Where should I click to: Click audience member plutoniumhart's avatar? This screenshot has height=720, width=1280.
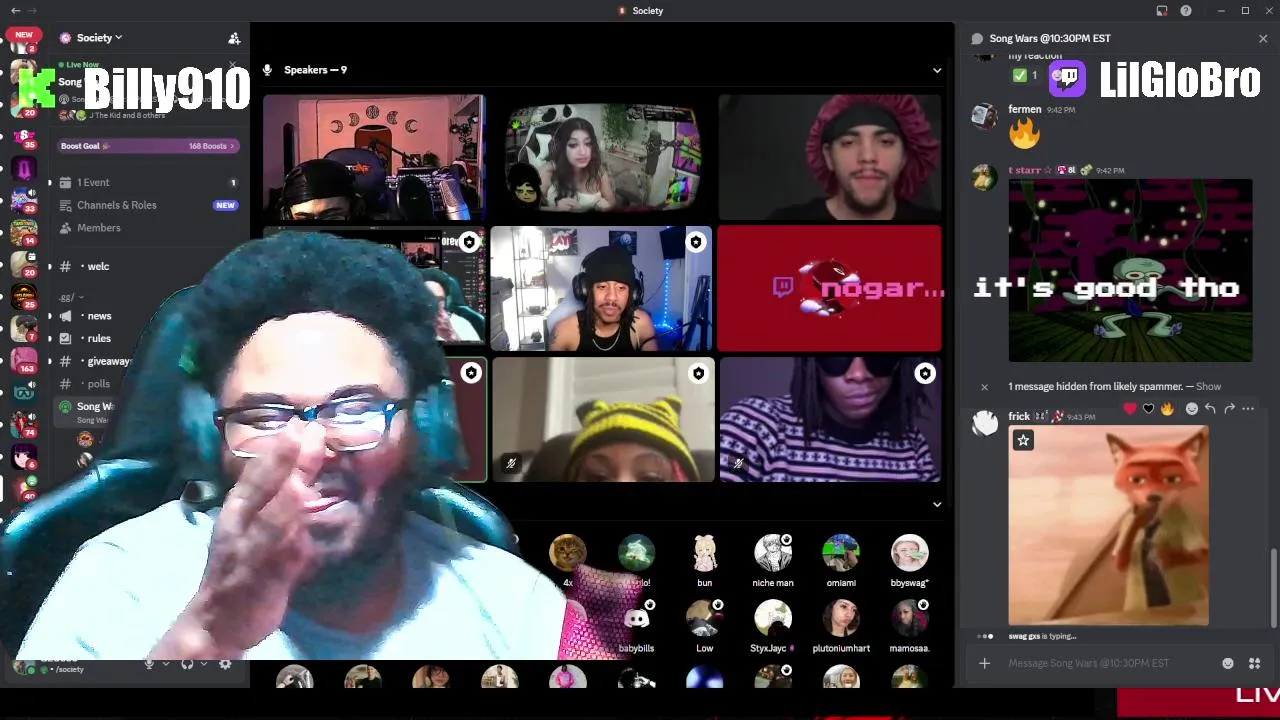[841, 619]
